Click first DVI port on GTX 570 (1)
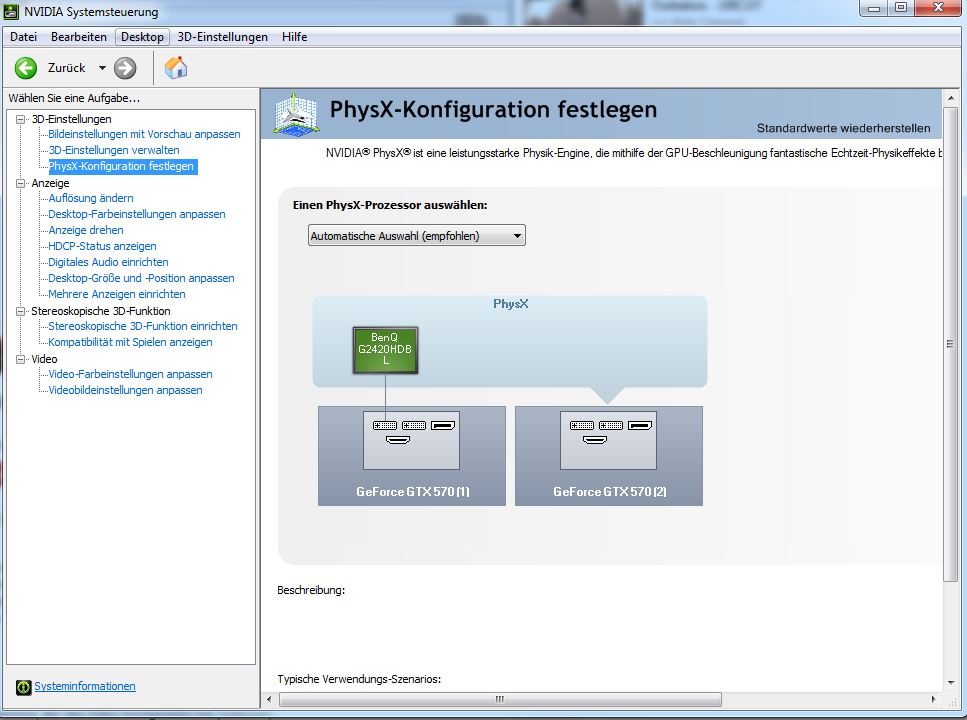Image resolution: width=967 pixels, height=720 pixels. pos(385,425)
